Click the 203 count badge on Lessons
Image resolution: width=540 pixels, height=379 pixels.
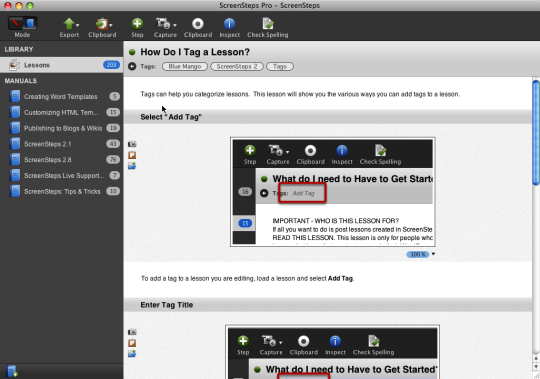pos(111,65)
